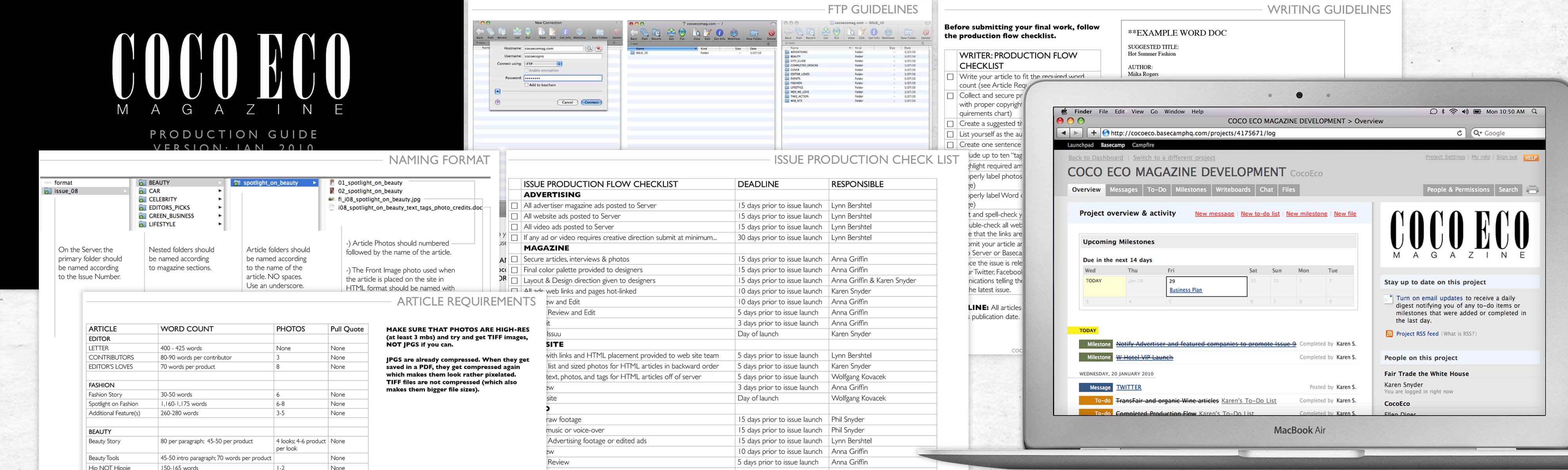Click the WebView icon in the cocoecomag.com root FTP window
This screenshot has width=1568, height=470.
(734, 33)
